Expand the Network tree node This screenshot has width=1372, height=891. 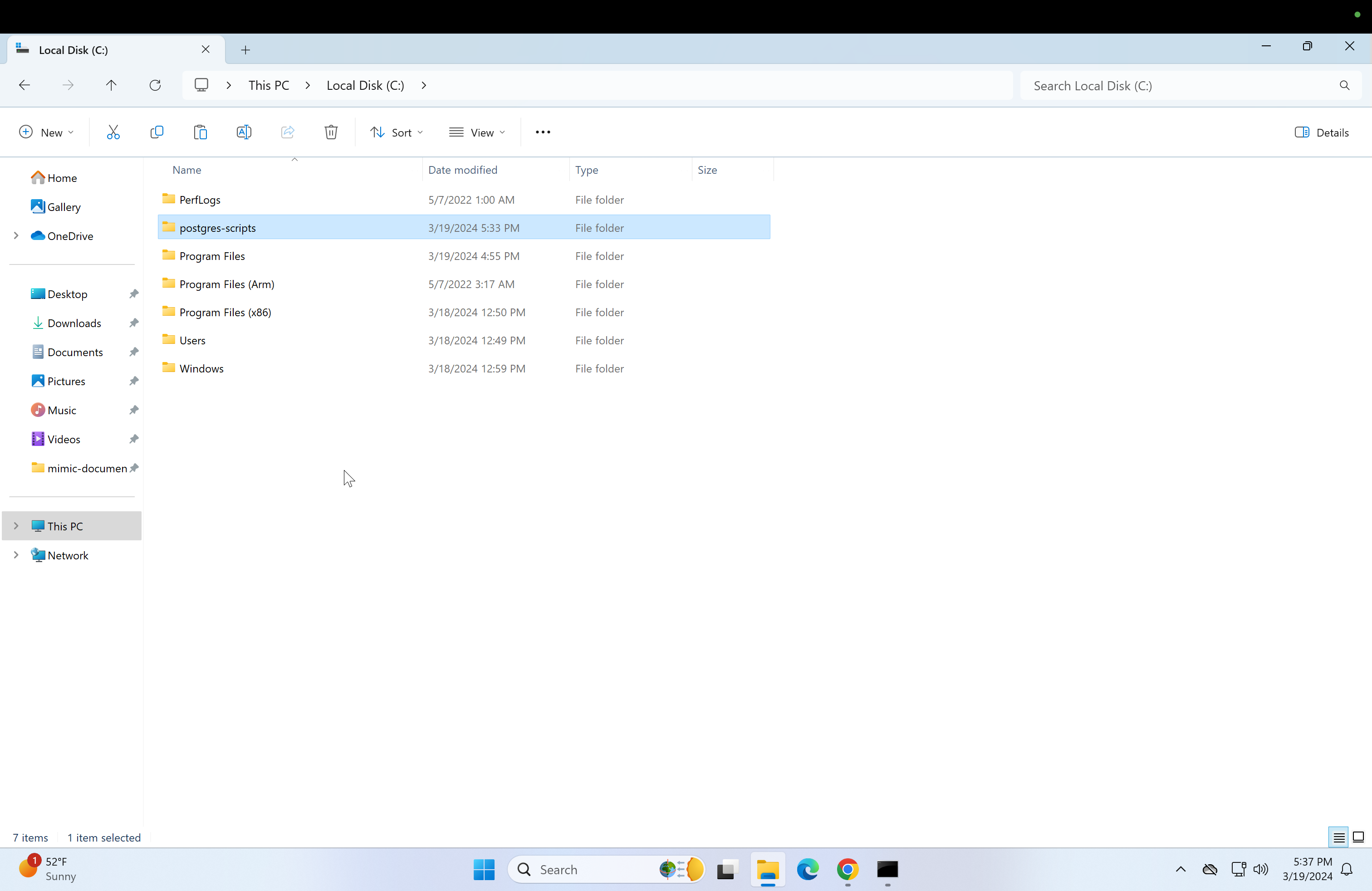coord(16,555)
